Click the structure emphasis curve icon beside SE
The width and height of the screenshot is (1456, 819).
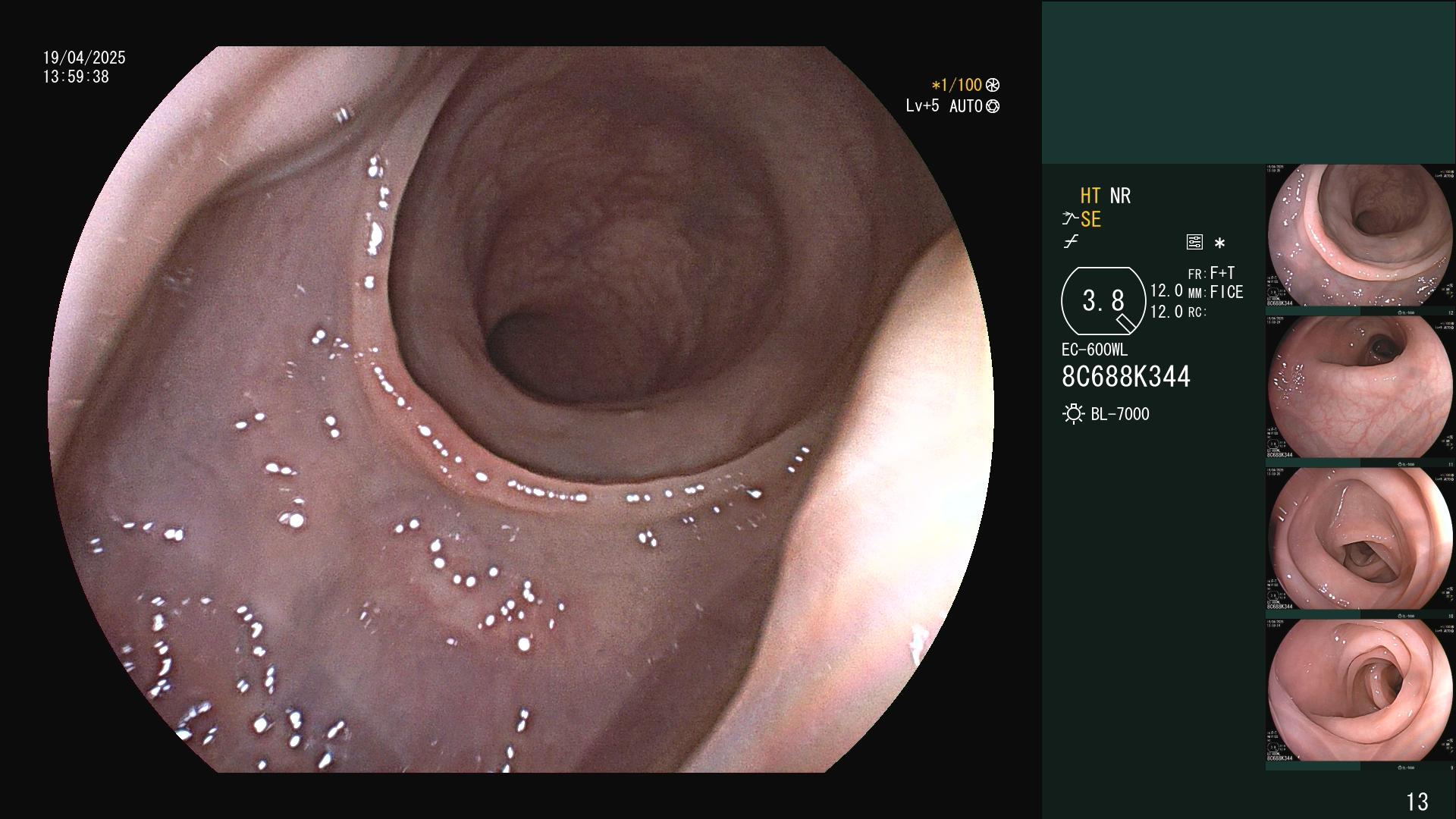pyautogui.click(x=1070, y=219)
